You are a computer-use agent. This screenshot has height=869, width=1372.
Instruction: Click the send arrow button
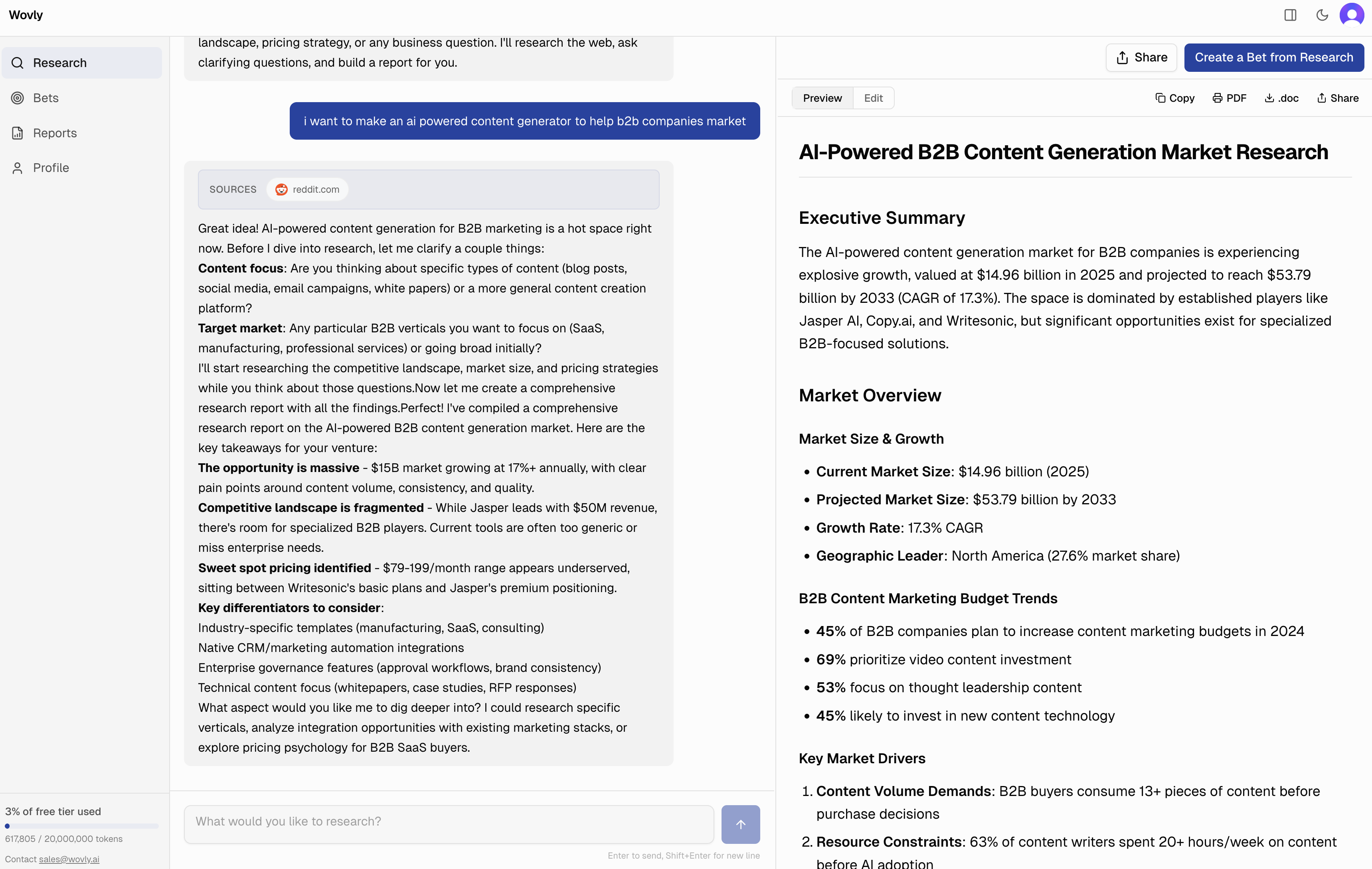(x=740, y=824)
